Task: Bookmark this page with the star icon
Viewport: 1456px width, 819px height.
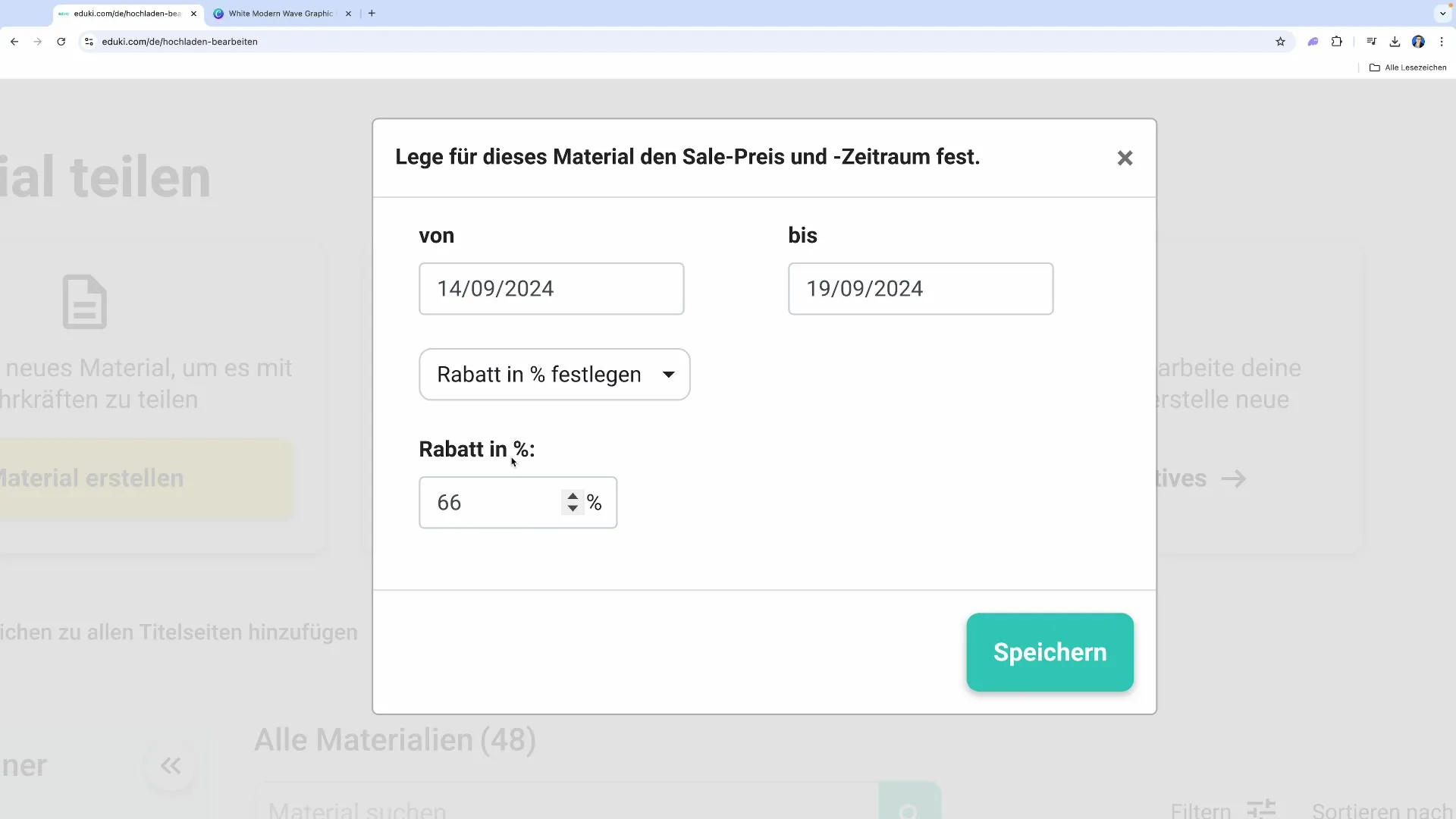Action: [1280, 42]
